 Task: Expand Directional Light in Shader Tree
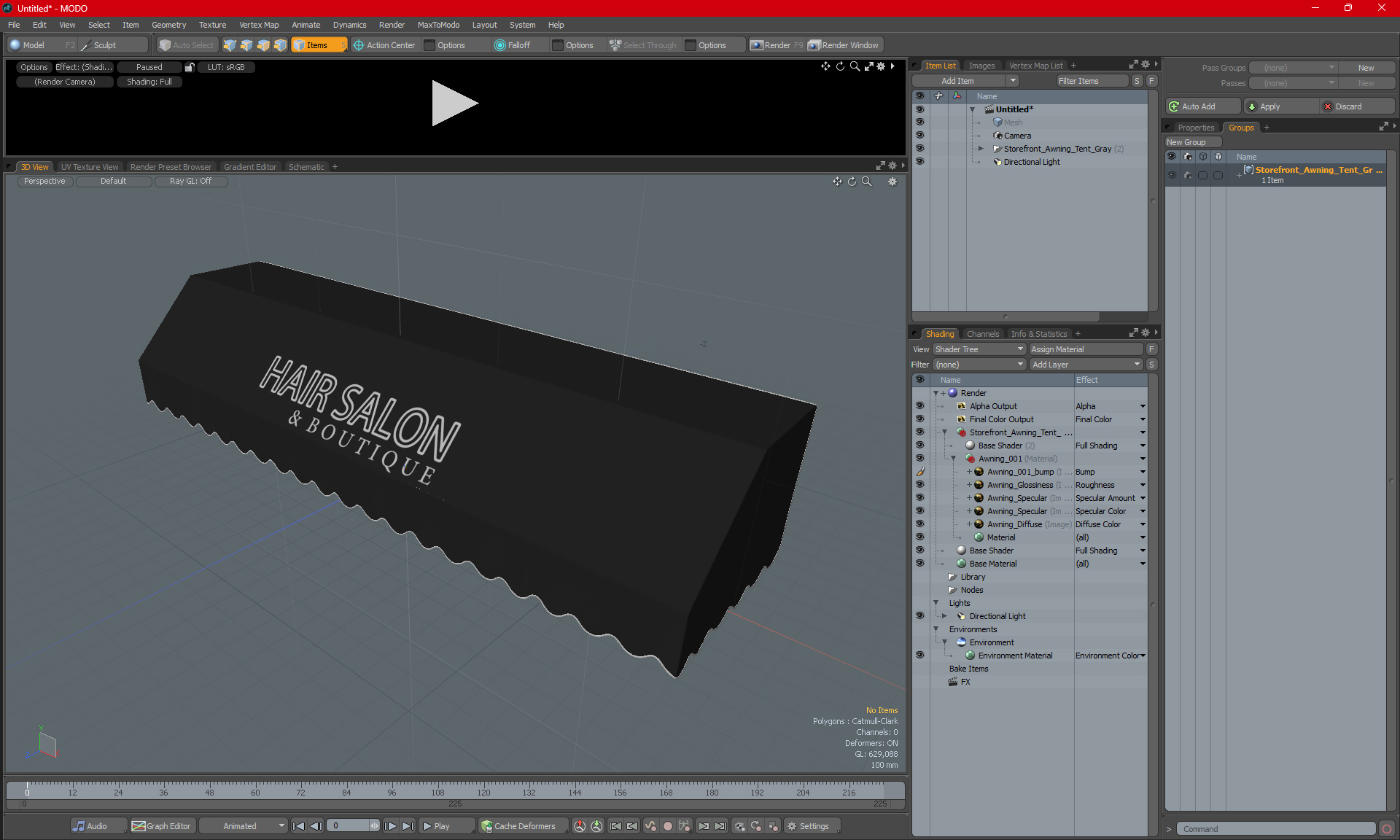pyautogui.click(x=945, y=616)
